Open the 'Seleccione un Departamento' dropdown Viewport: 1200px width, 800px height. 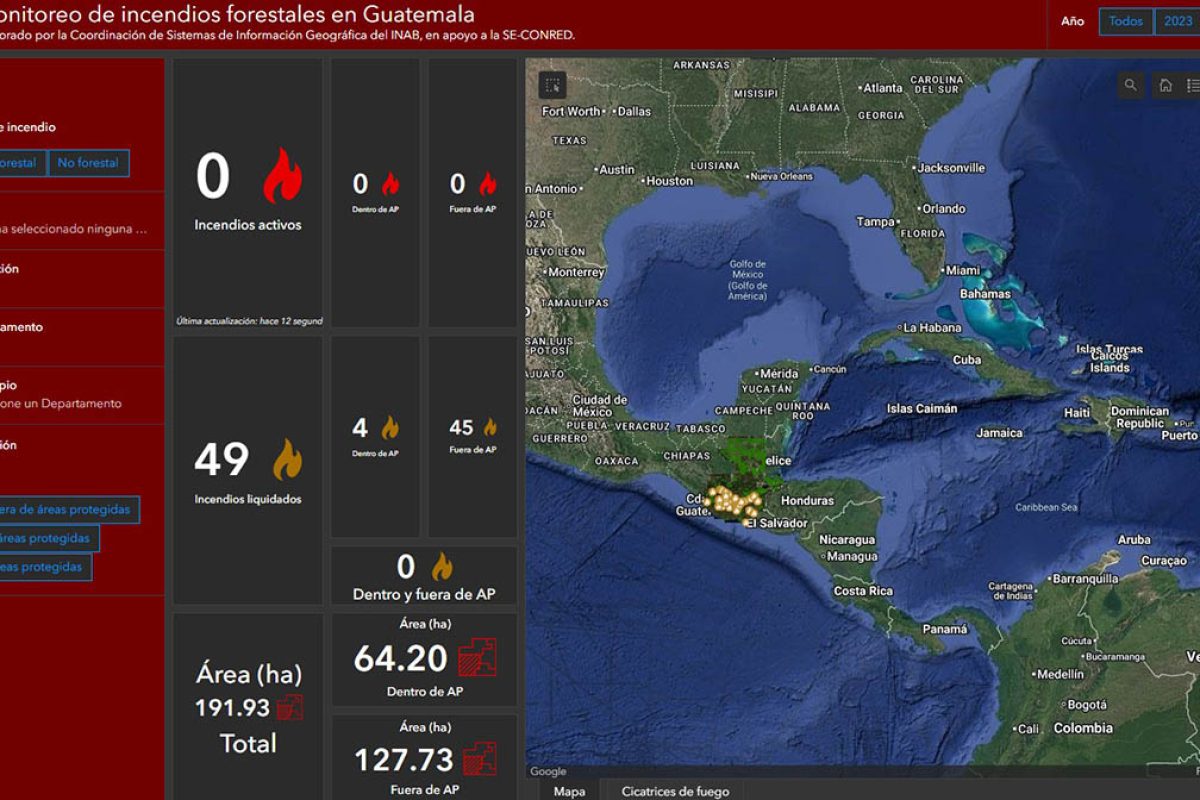61,404
